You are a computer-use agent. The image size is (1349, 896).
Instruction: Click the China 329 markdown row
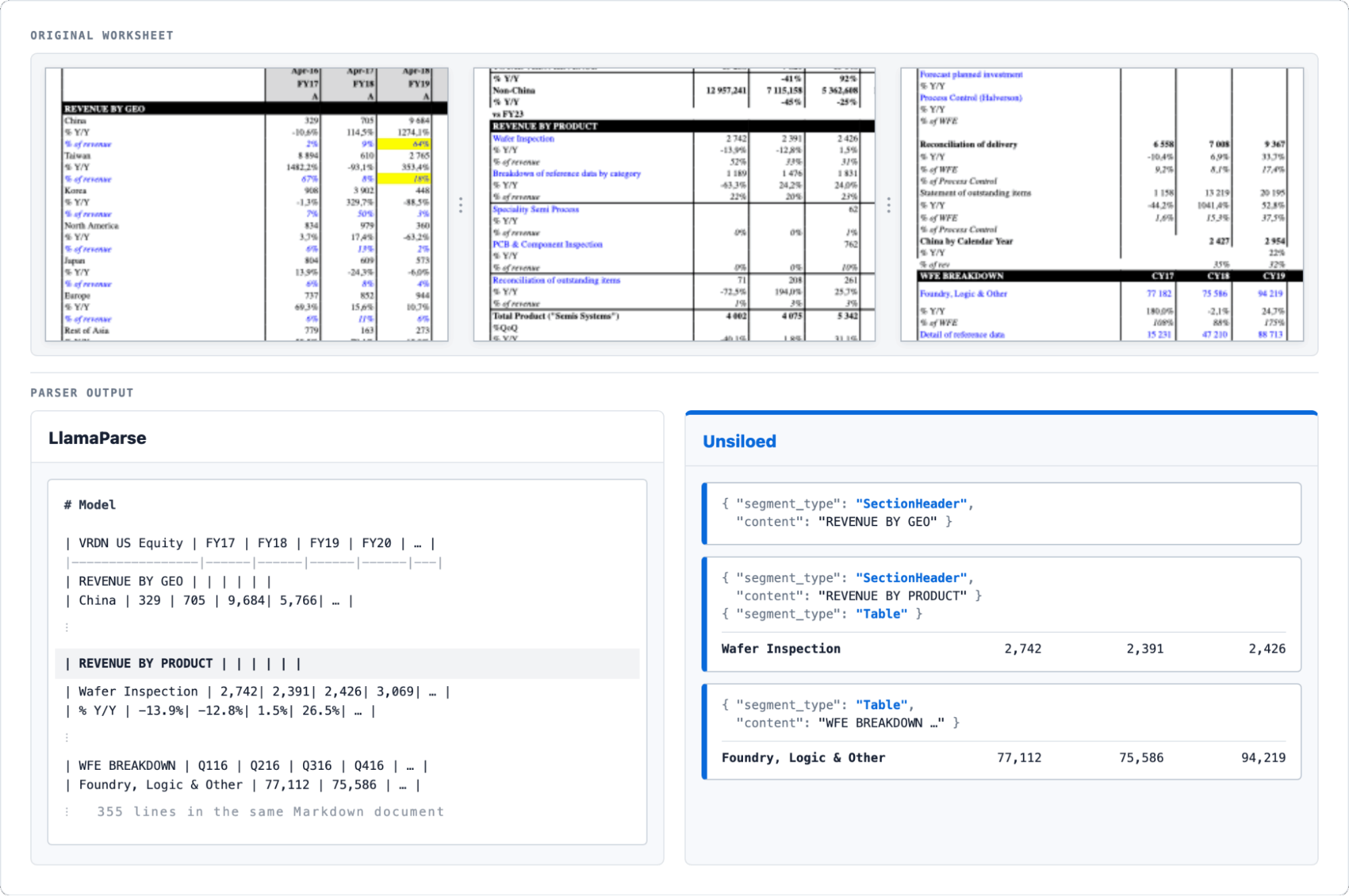pyautogui.click(x=209, y=600)
